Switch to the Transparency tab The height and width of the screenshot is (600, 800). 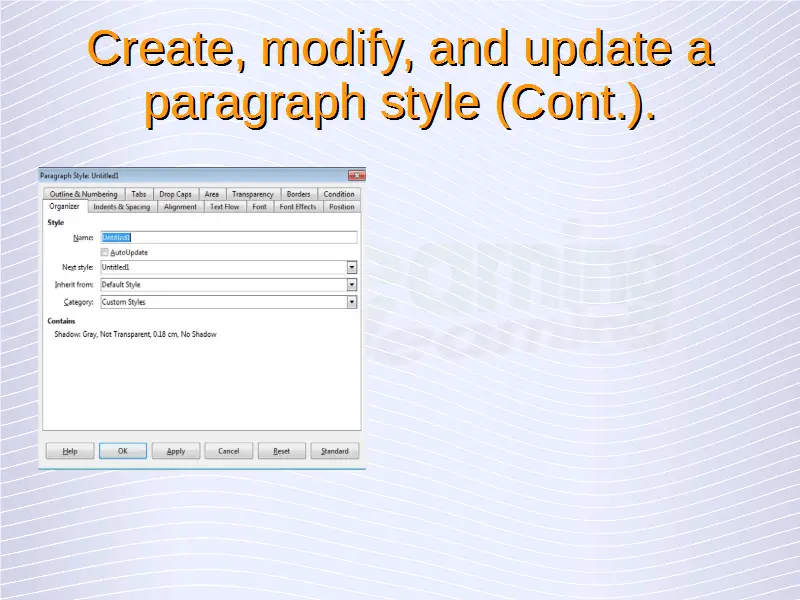tap(252, 194)
